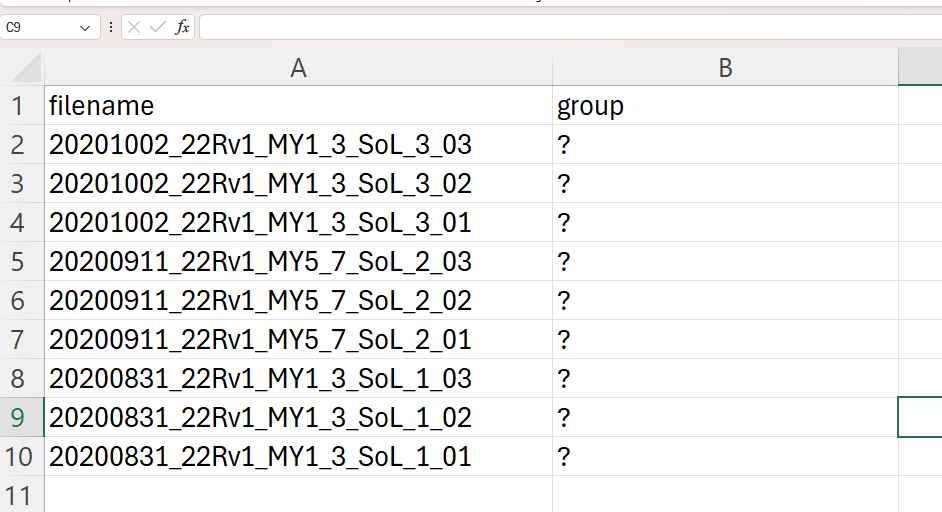Expand the Name Box dropdown arrow
942x512 pixels.
[85, 28]
